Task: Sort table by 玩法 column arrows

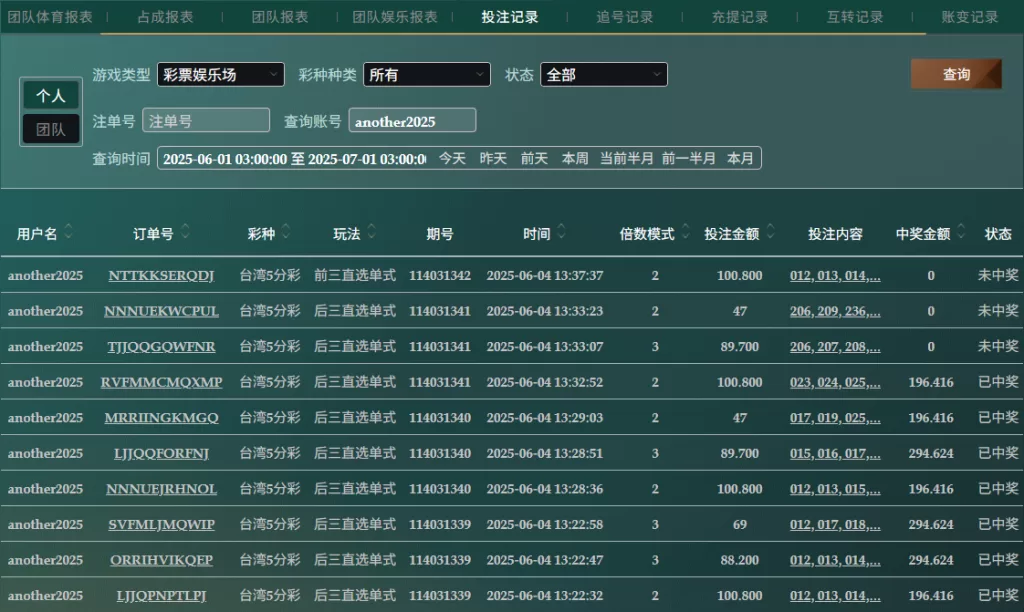Action: click(372, 231)
